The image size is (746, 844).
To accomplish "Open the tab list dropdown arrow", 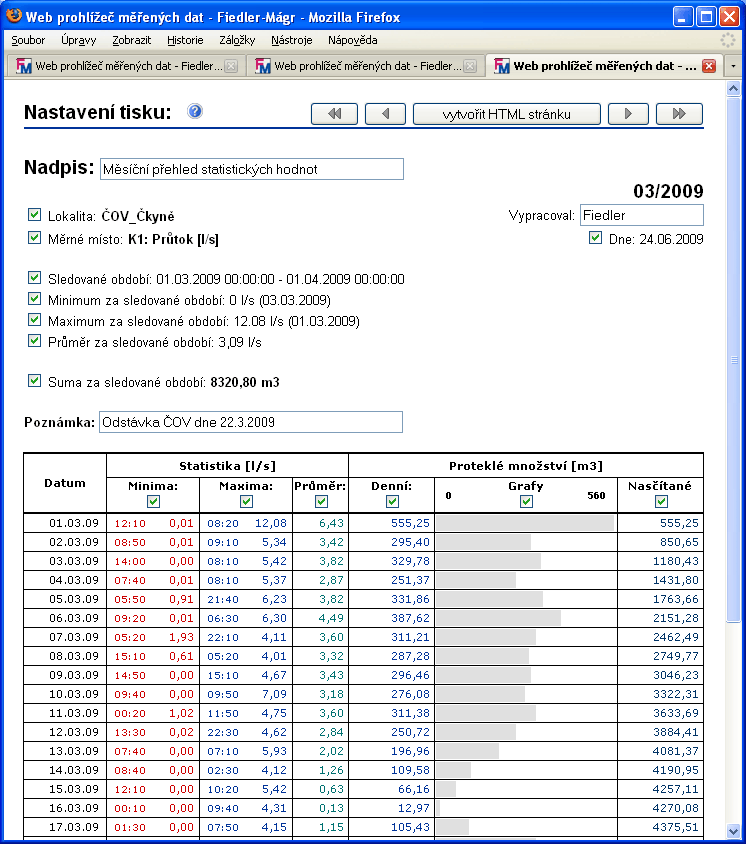I will click(x=735, y=66).
